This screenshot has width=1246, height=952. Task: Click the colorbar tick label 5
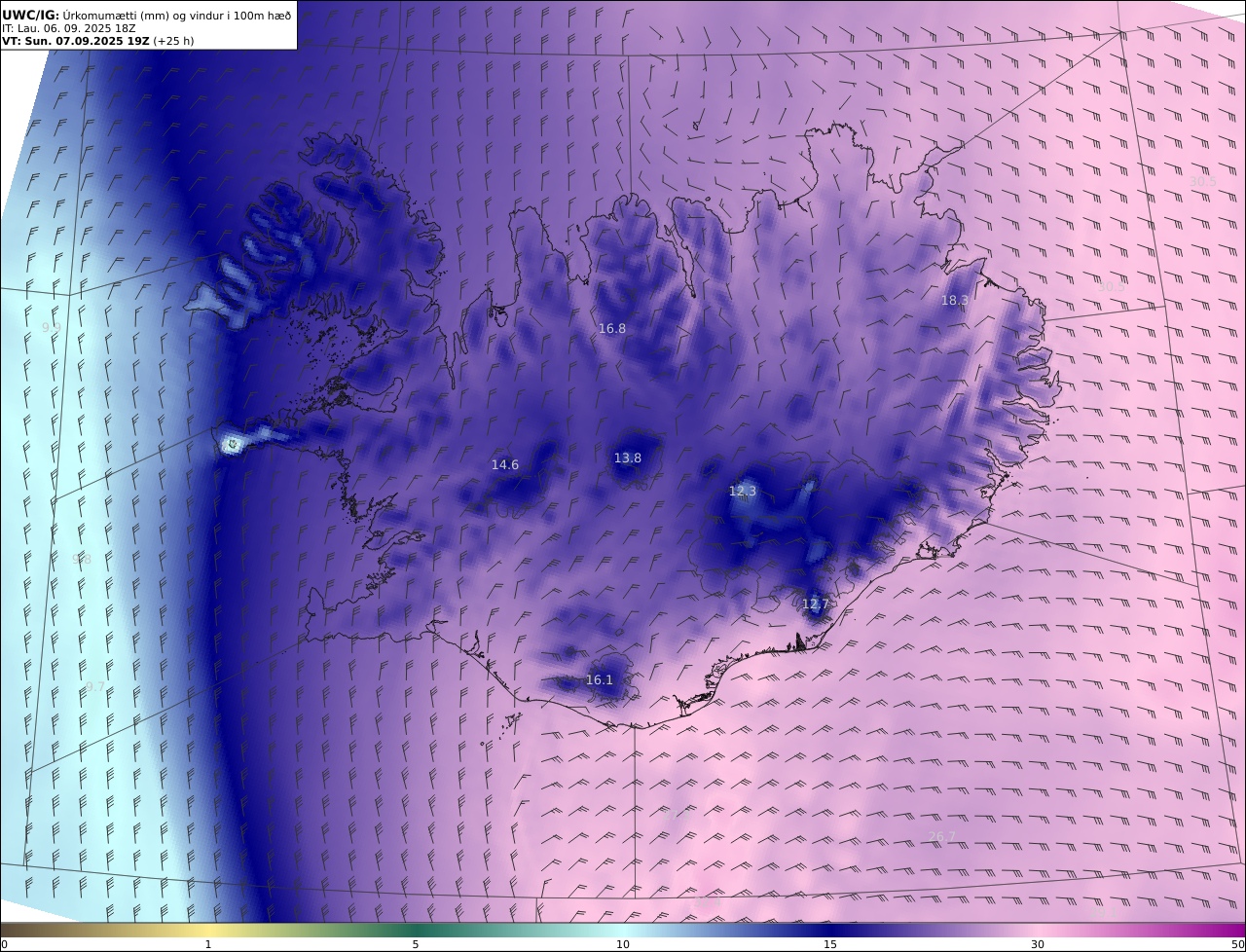416,944
